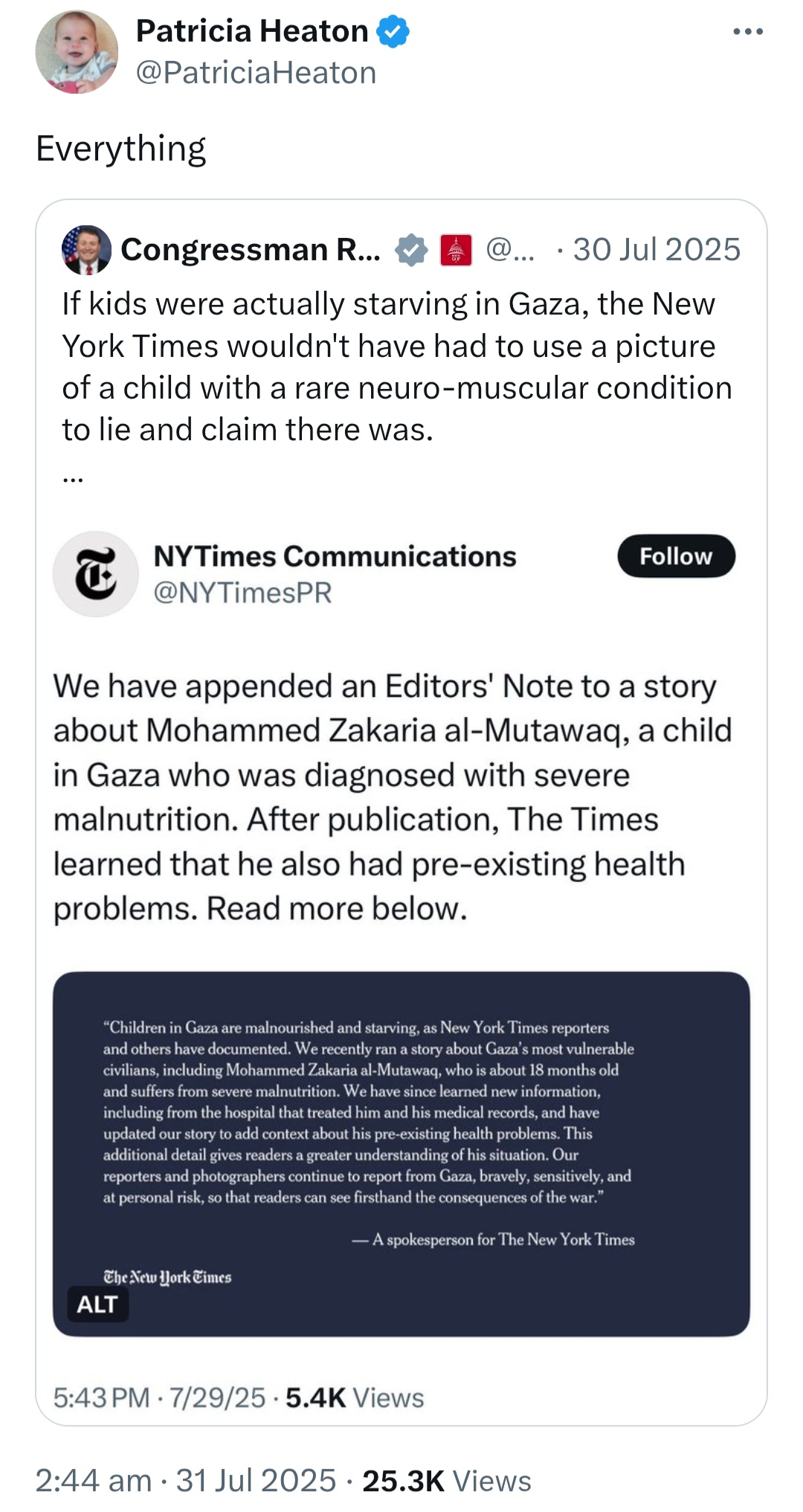The width and height of the screenshot is (803, 1512).
Task: Click the Patricia Heaton display name
Action: (252, 31)
